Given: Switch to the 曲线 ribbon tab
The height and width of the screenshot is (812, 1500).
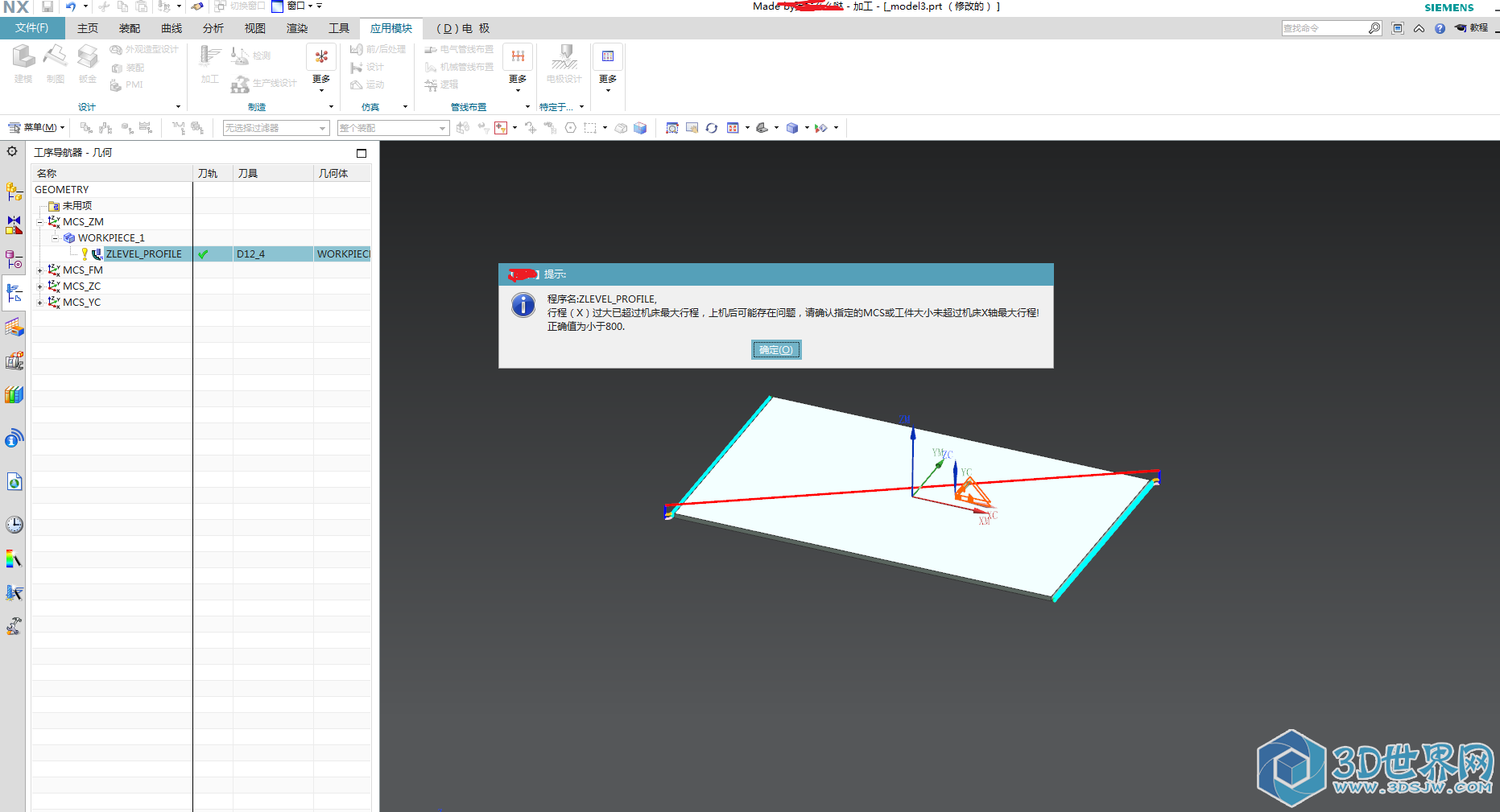Looking at the screenshot, I should 171,28.
